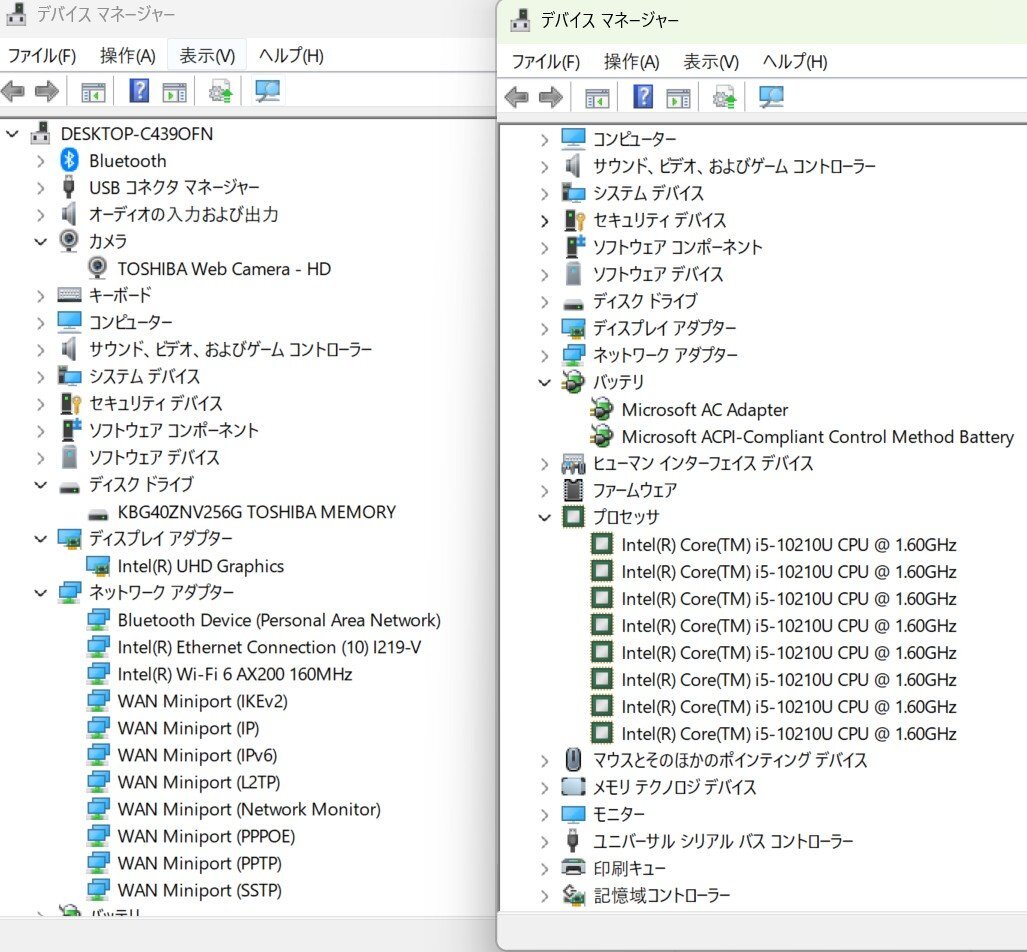Click the update driver icon in left toolbar

220,92
